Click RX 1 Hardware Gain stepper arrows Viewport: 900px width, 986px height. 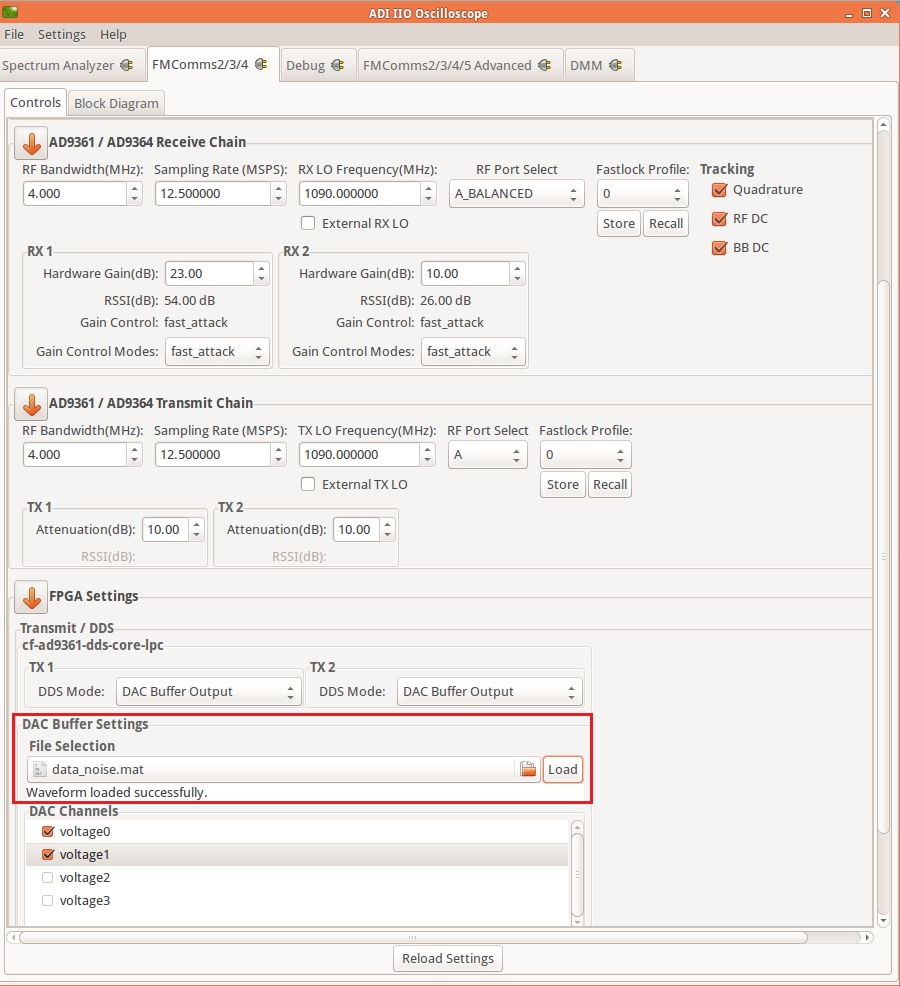click(261, 274)
